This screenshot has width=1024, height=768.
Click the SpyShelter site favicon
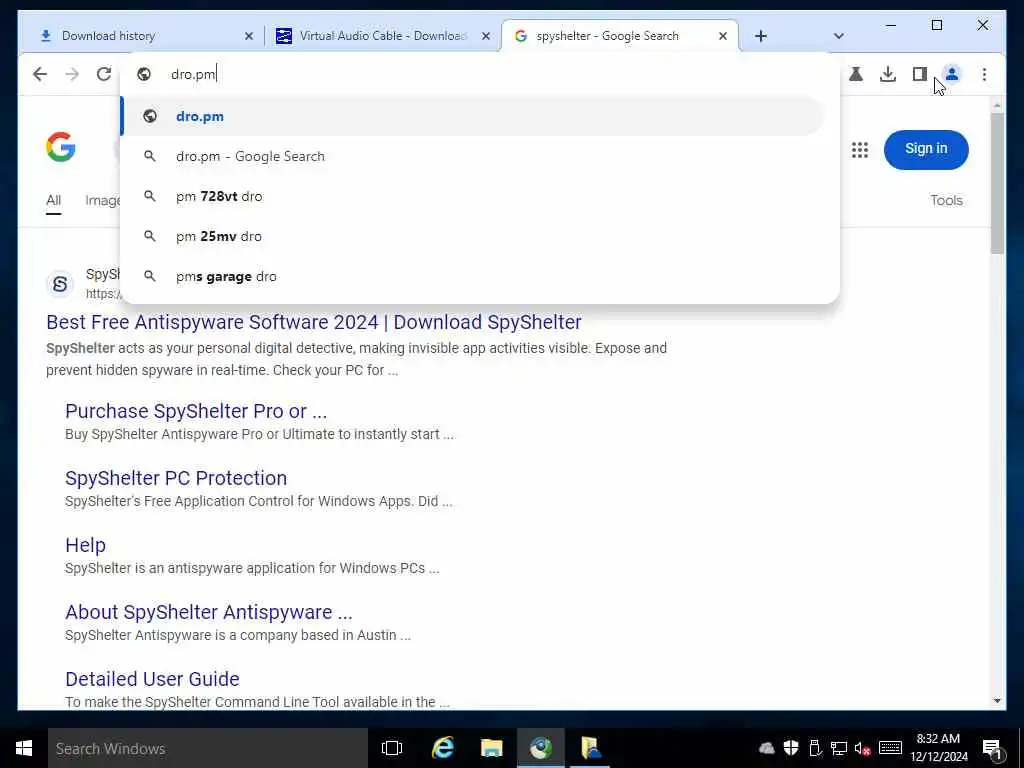(x=60, y=284)
